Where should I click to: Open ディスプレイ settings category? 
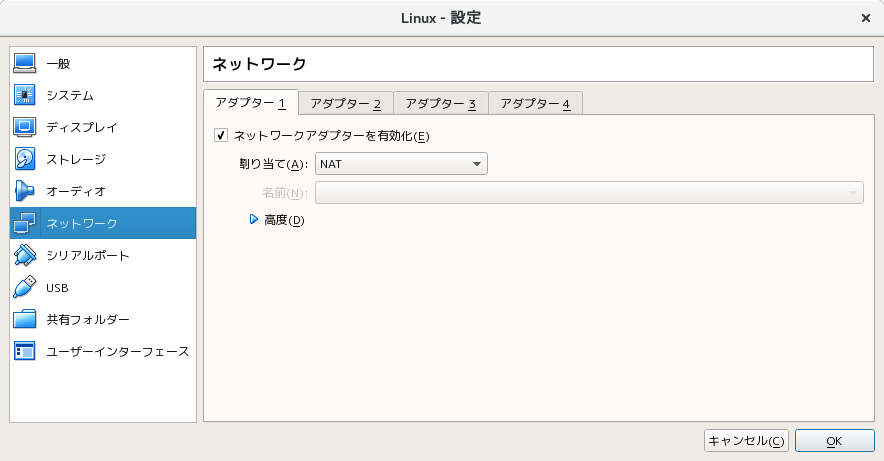point(82,127)
